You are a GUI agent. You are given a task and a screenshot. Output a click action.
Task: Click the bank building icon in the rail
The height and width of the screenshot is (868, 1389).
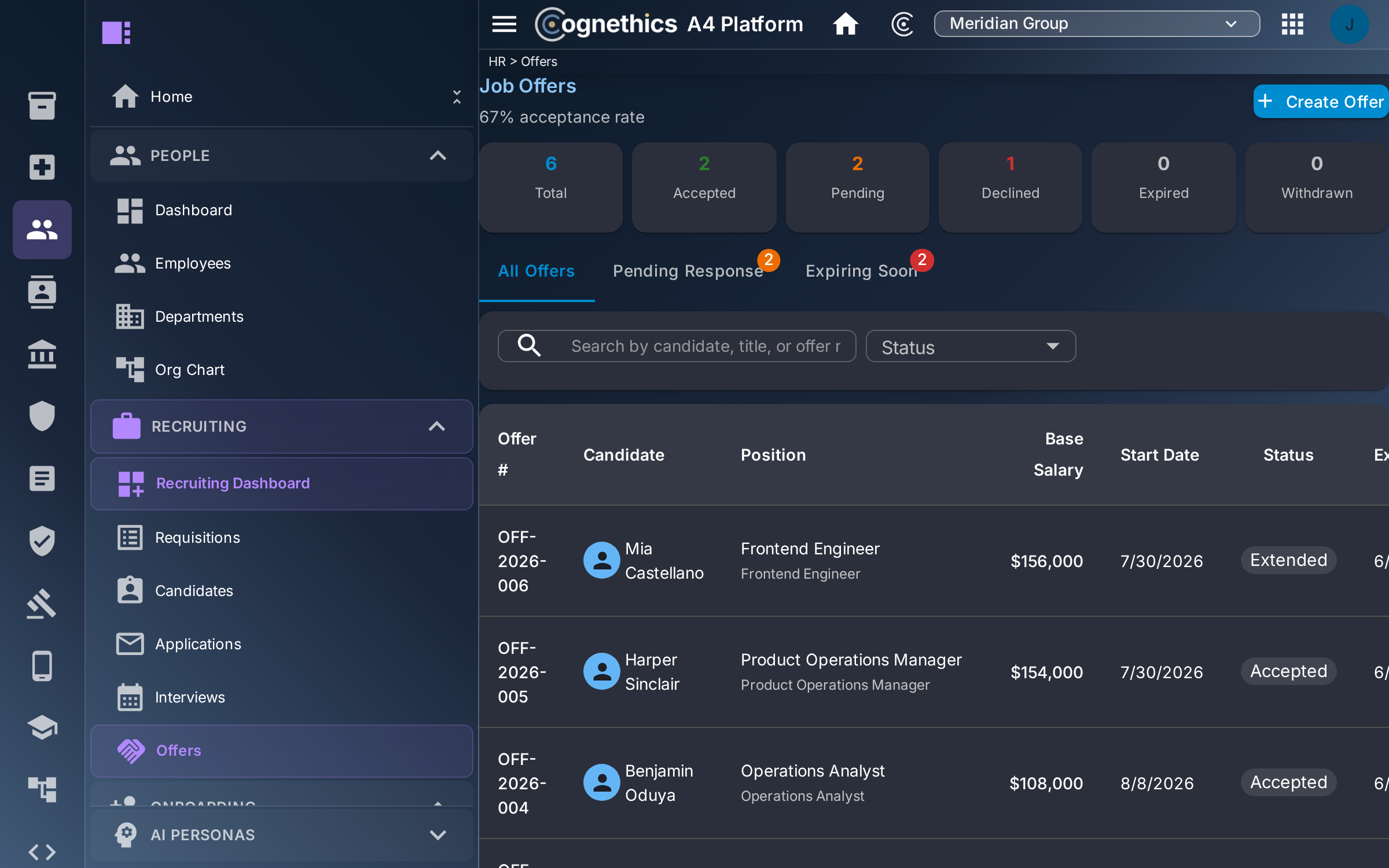42,354
